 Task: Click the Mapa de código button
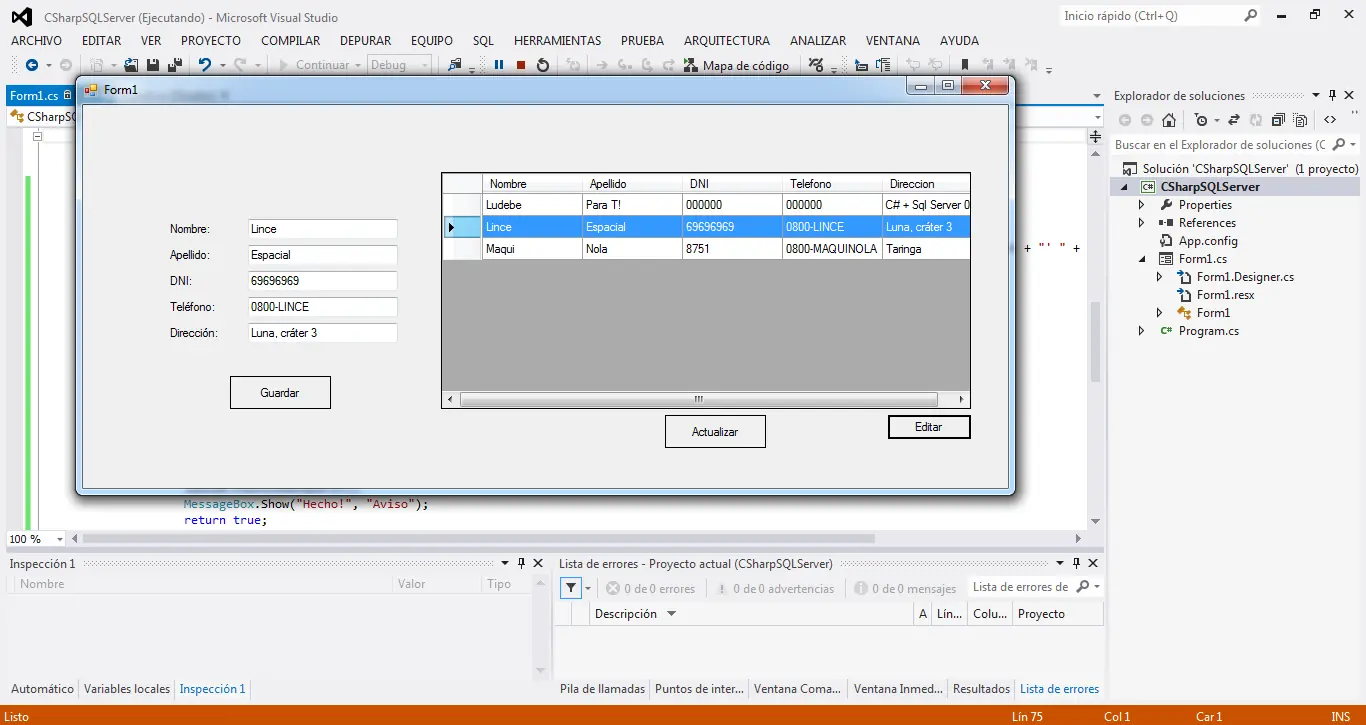point(736,65)
